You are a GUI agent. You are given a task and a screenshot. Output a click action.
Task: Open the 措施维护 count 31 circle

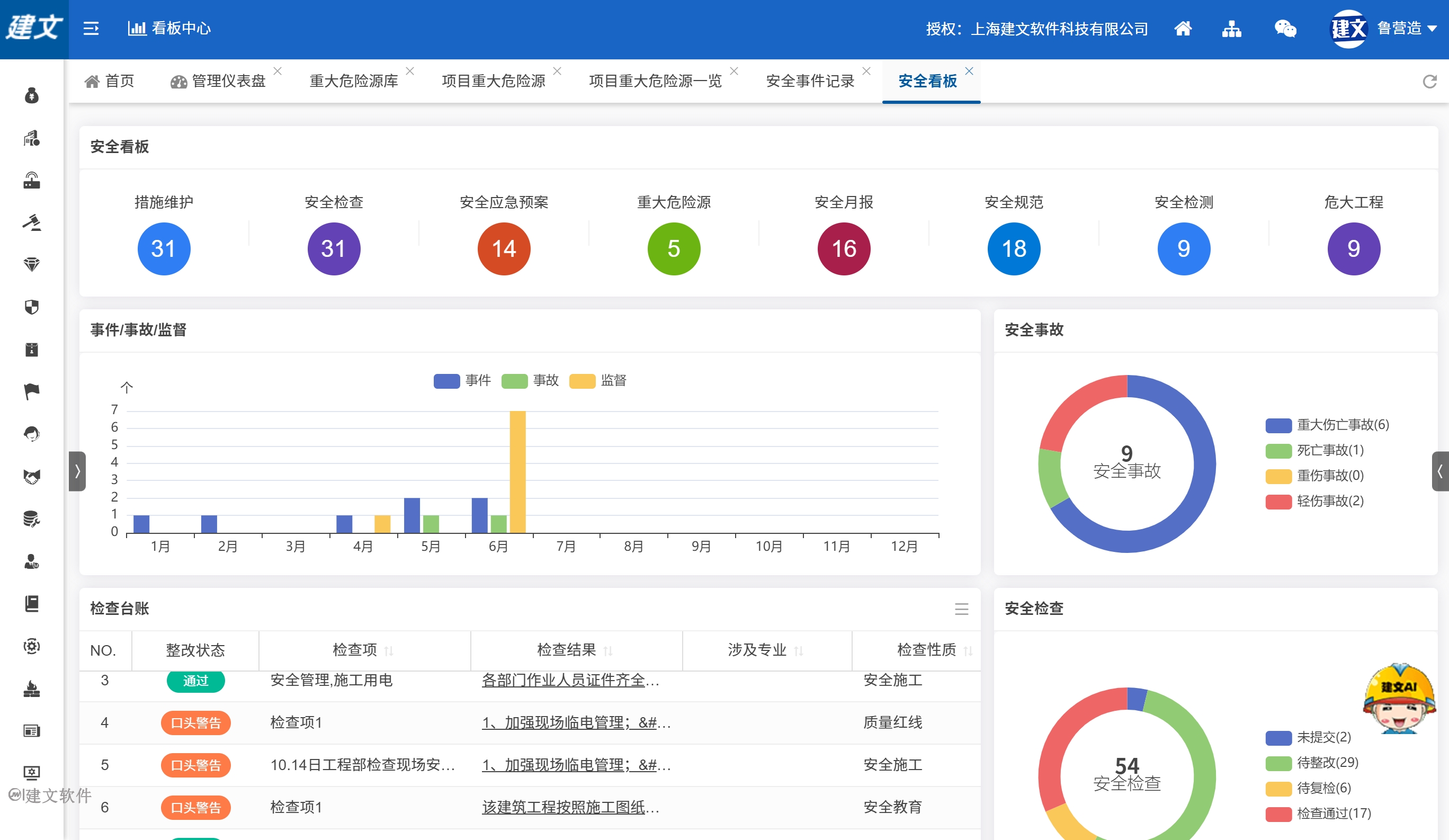[164, 249]
